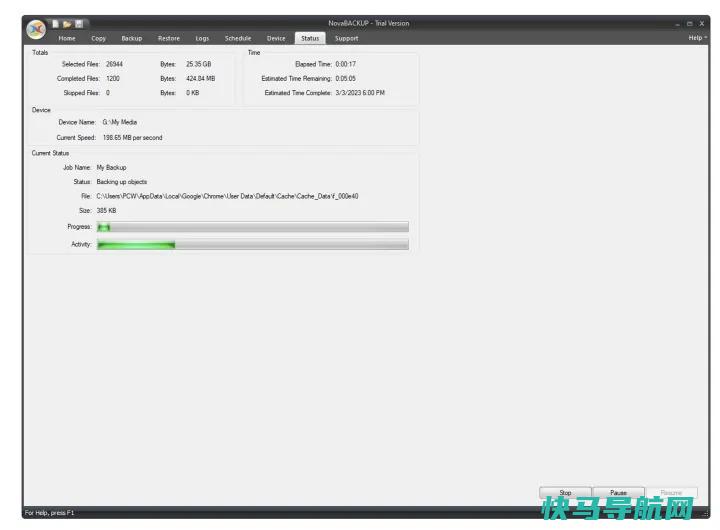The height and width of the screenshot is (530, 720).
Task: Open the Device tab
Action: 276,39
